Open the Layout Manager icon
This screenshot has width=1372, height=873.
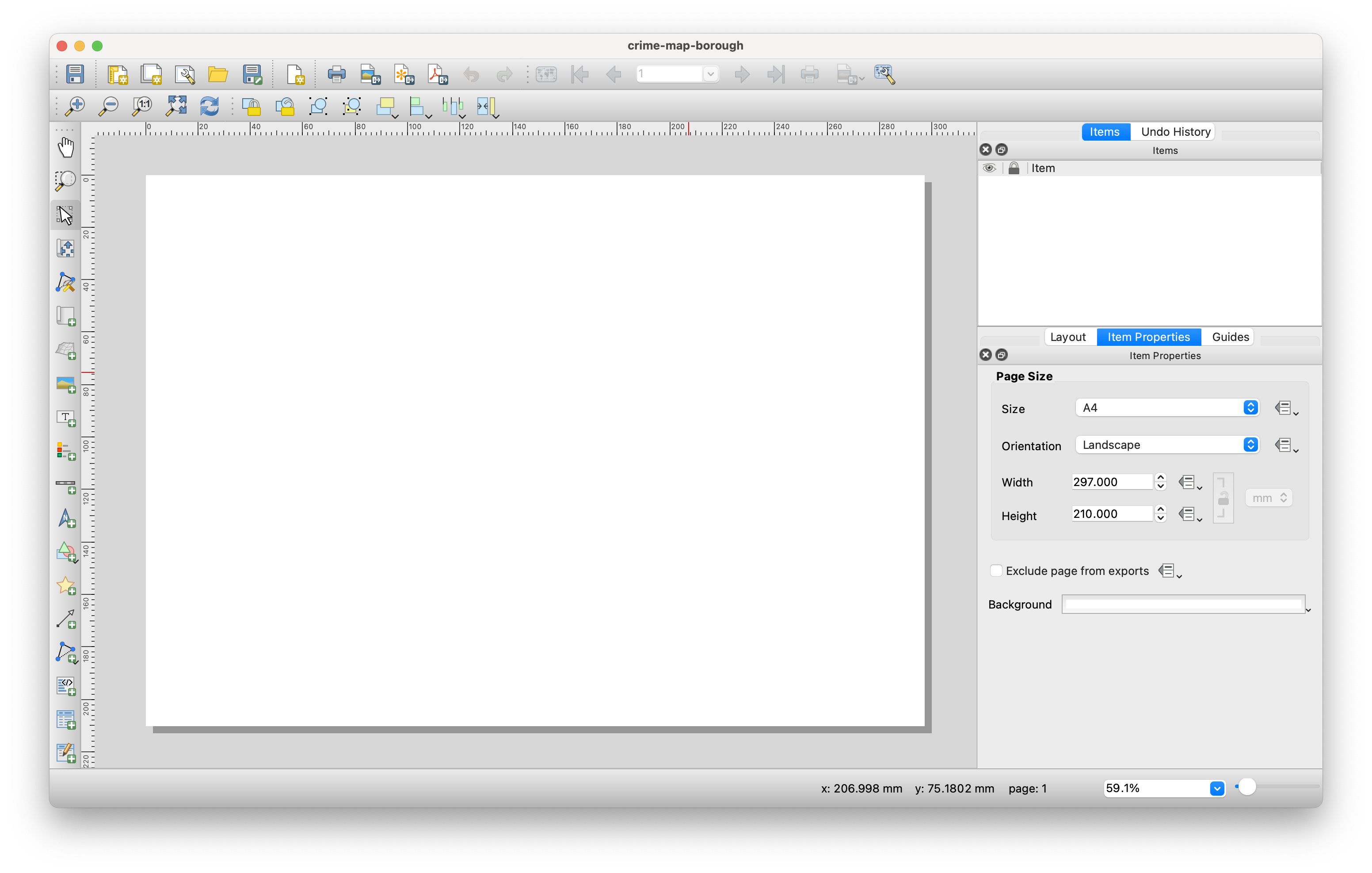click(185, 74)
